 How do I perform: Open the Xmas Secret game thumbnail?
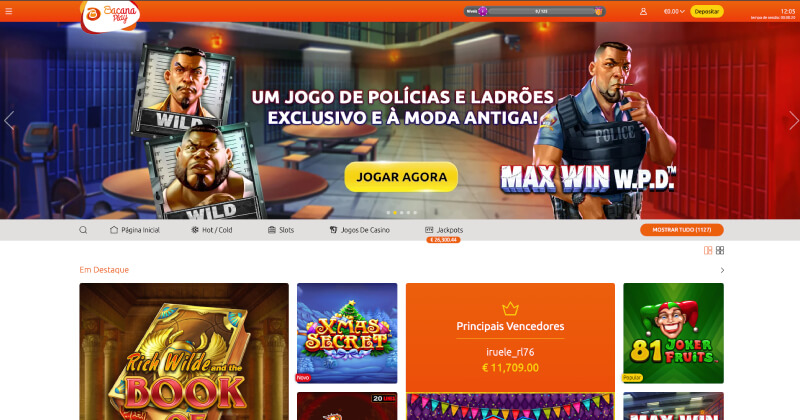347,333
